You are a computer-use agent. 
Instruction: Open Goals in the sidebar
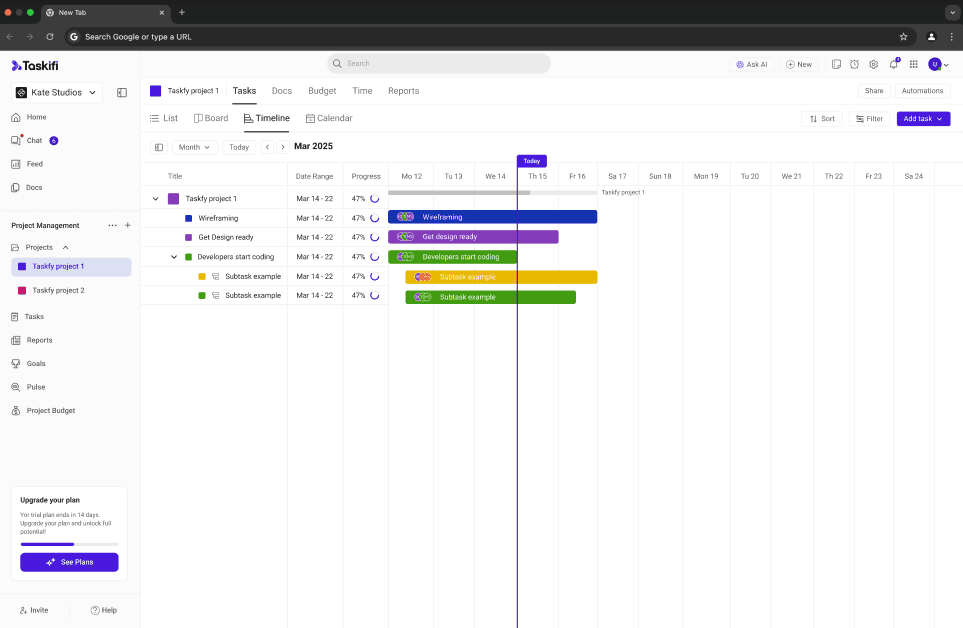click(x=28, y=363)
